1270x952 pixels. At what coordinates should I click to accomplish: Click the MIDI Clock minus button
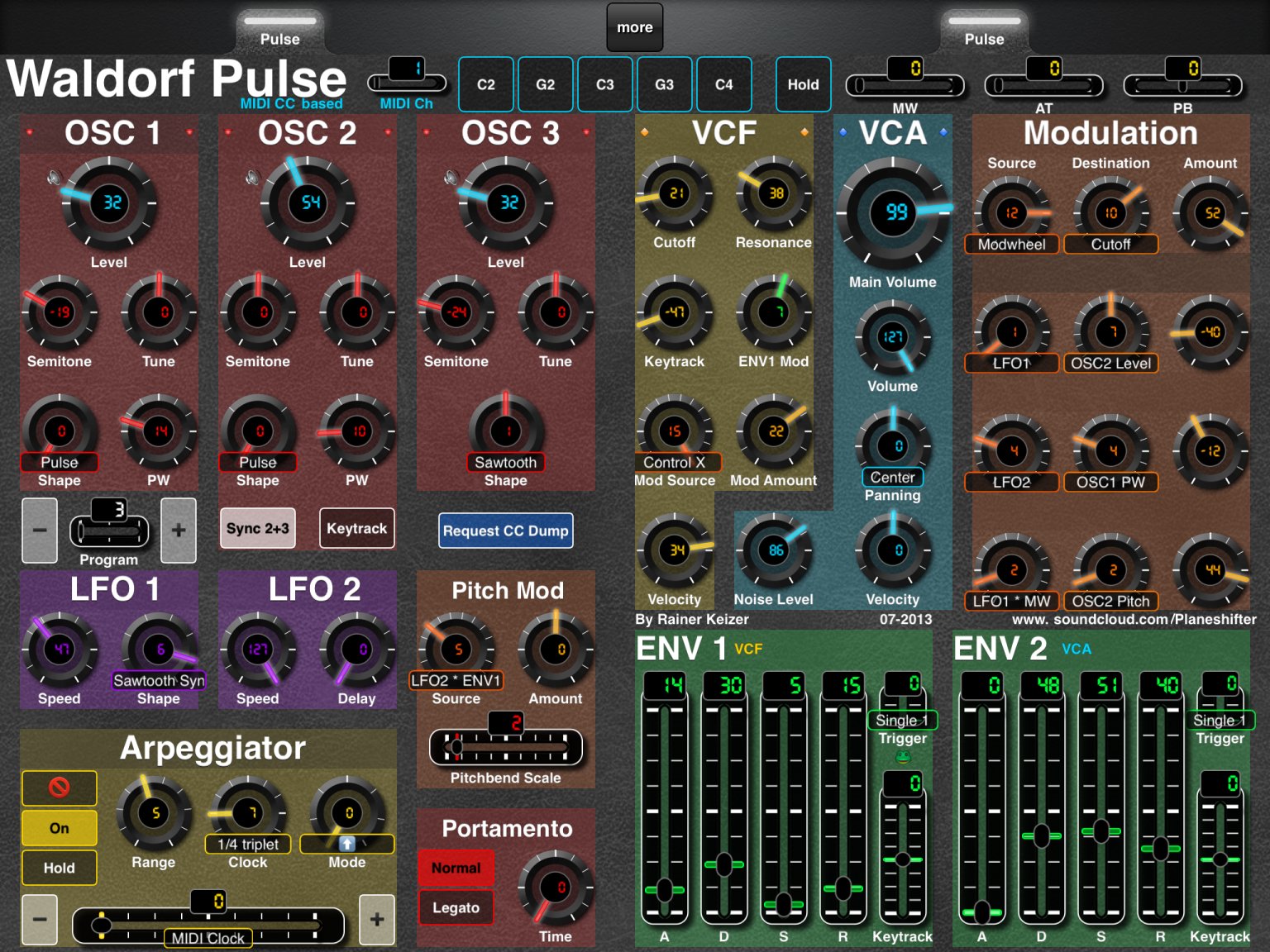[x=40, y=919]
